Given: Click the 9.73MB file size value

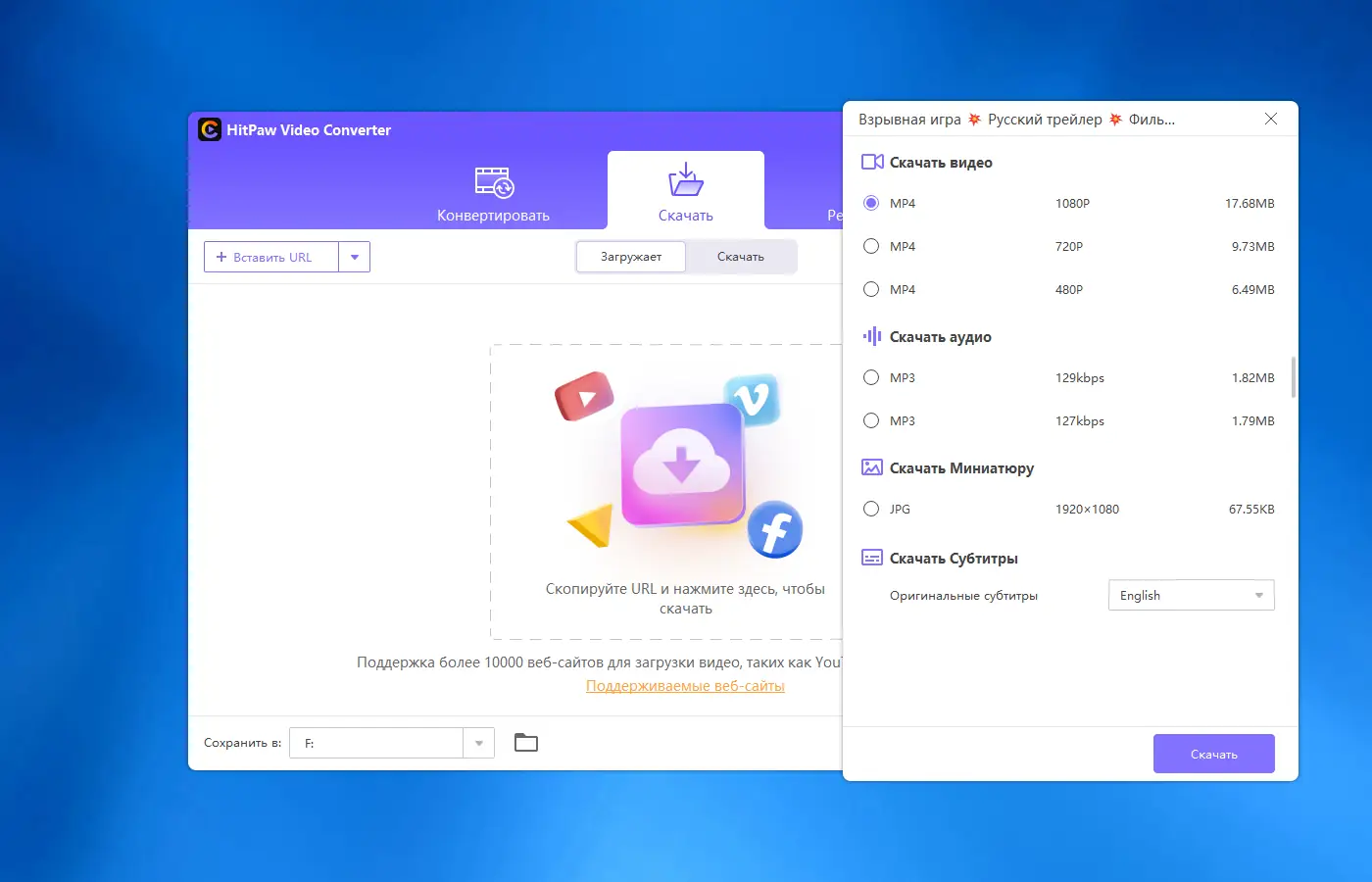Looking at the screenshot, I should pos(1253,246).
